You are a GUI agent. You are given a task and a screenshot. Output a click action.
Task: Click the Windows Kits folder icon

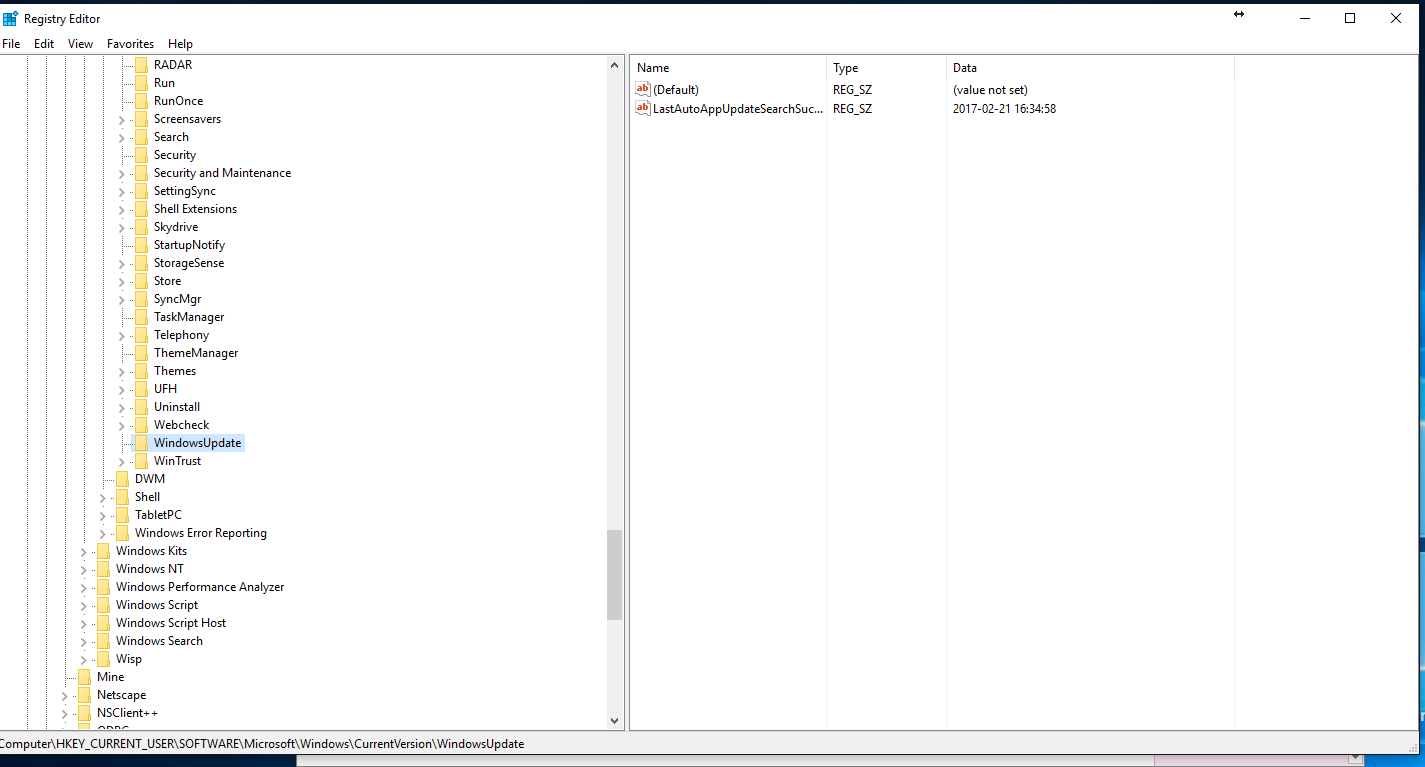click(x=103, y=551)
